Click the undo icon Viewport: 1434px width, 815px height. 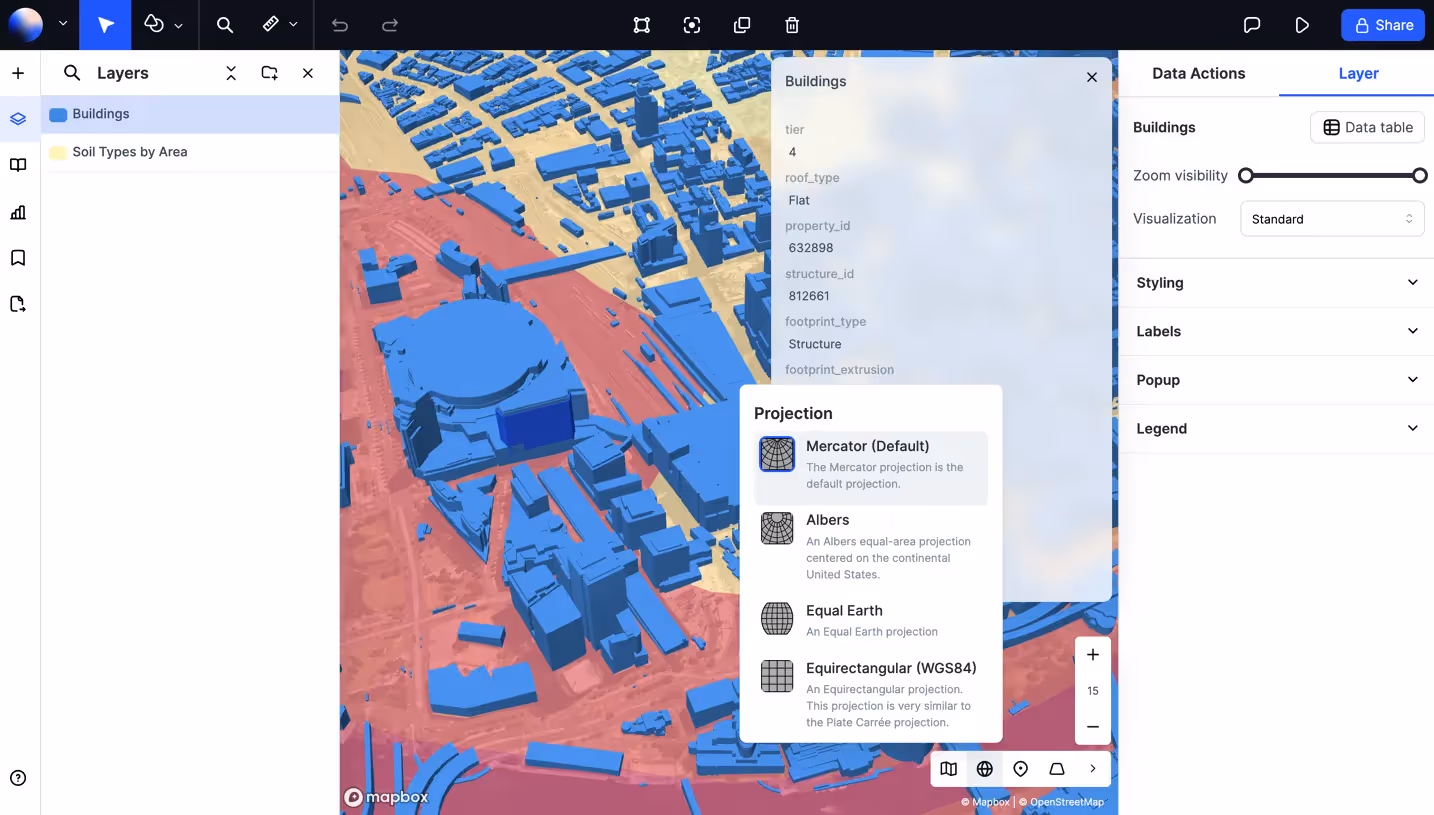tap(339, 25)
